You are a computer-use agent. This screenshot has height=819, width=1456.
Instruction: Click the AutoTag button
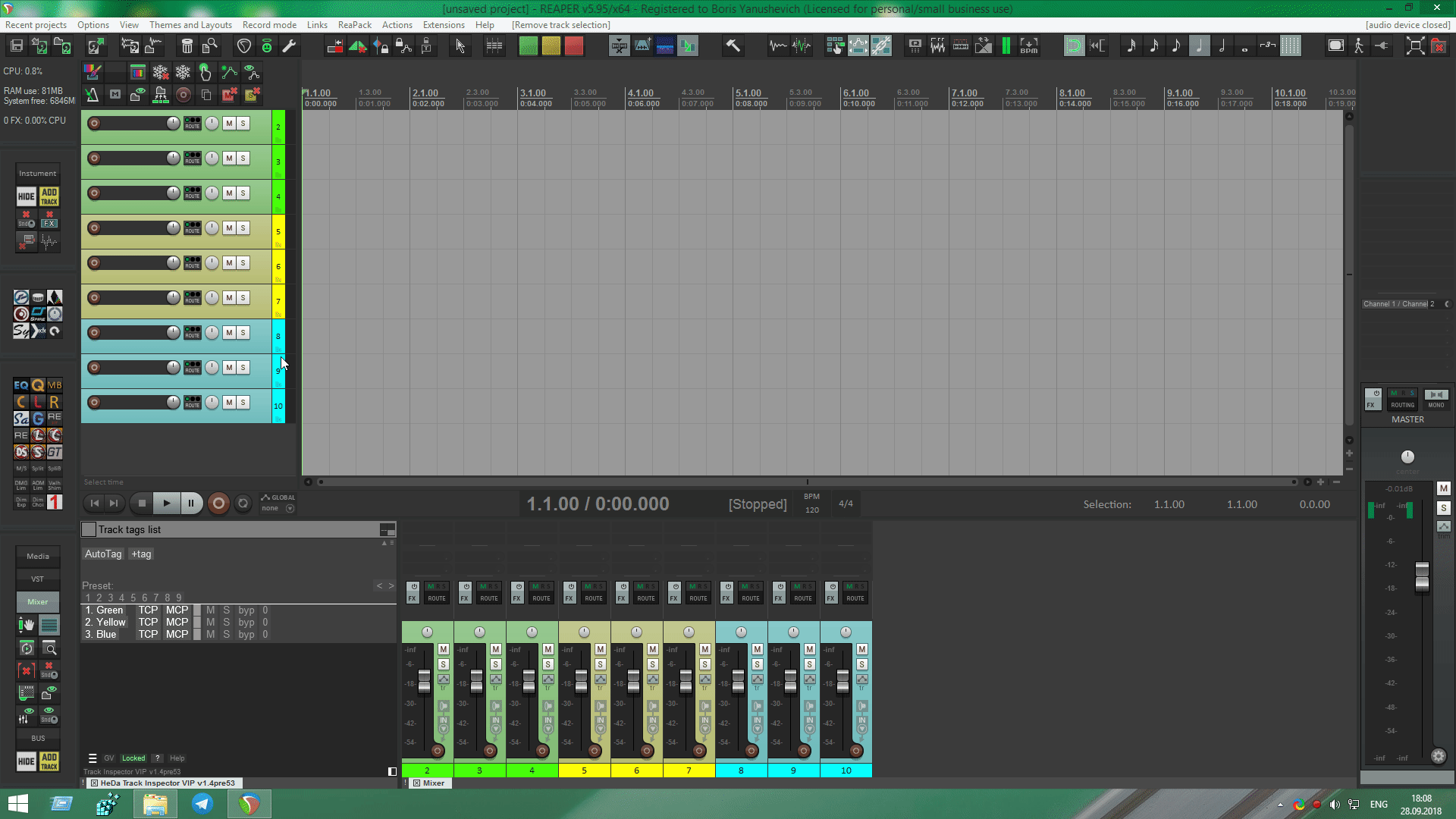103,554
